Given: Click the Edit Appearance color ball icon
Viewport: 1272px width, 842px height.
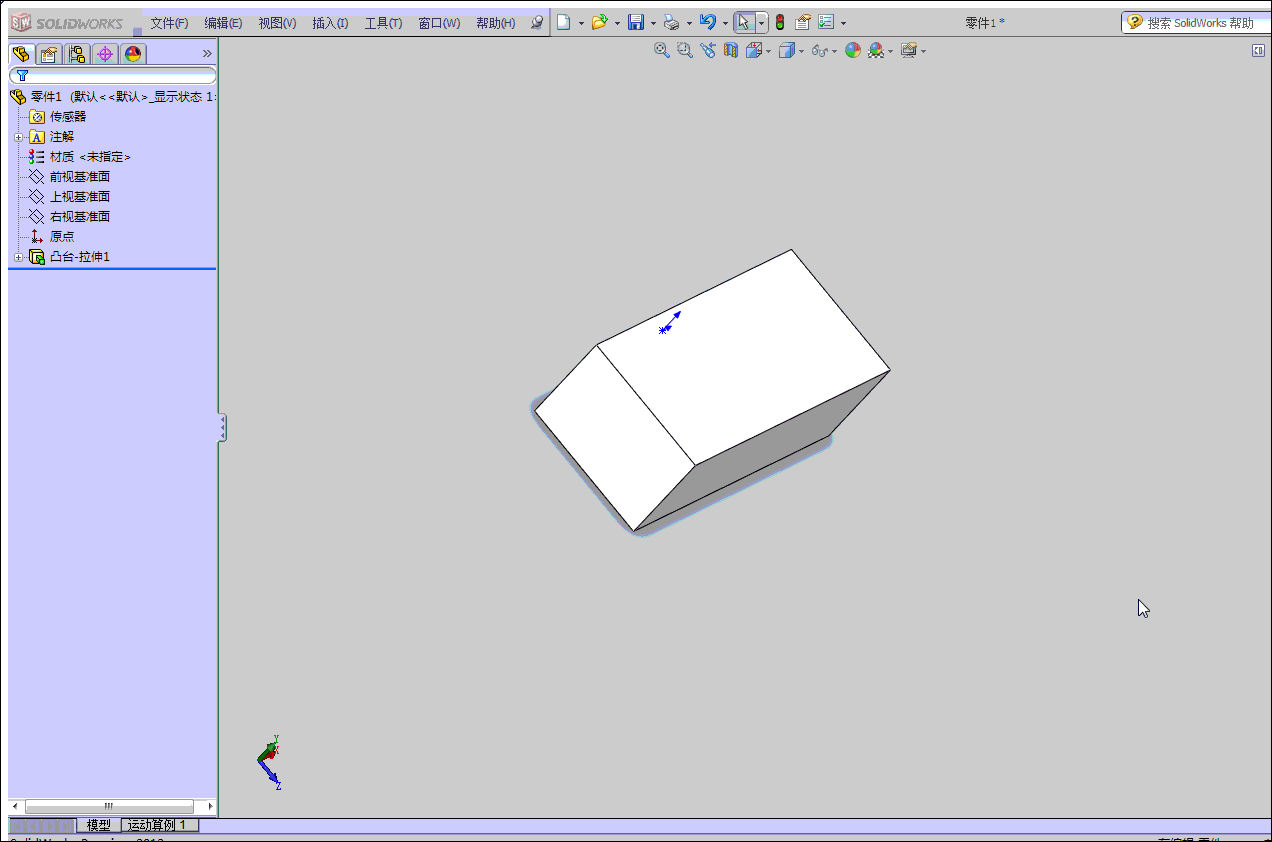Looking at the screenshot, I should click(853, 50).
